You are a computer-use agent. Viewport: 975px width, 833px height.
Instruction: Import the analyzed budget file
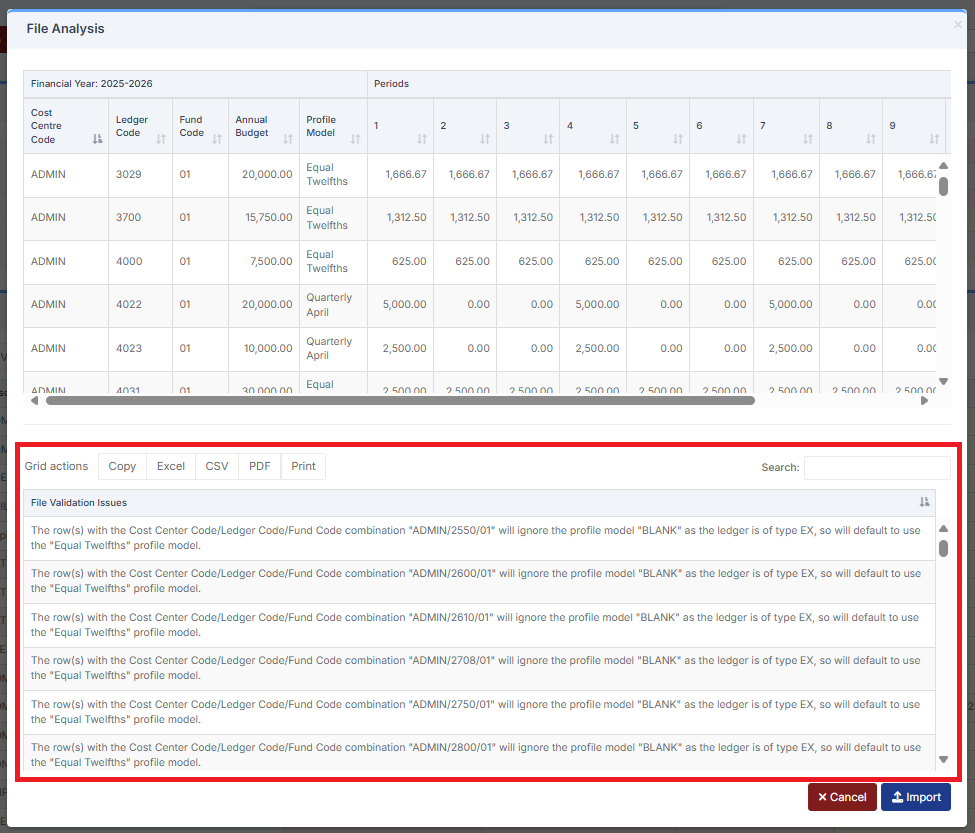915,796
